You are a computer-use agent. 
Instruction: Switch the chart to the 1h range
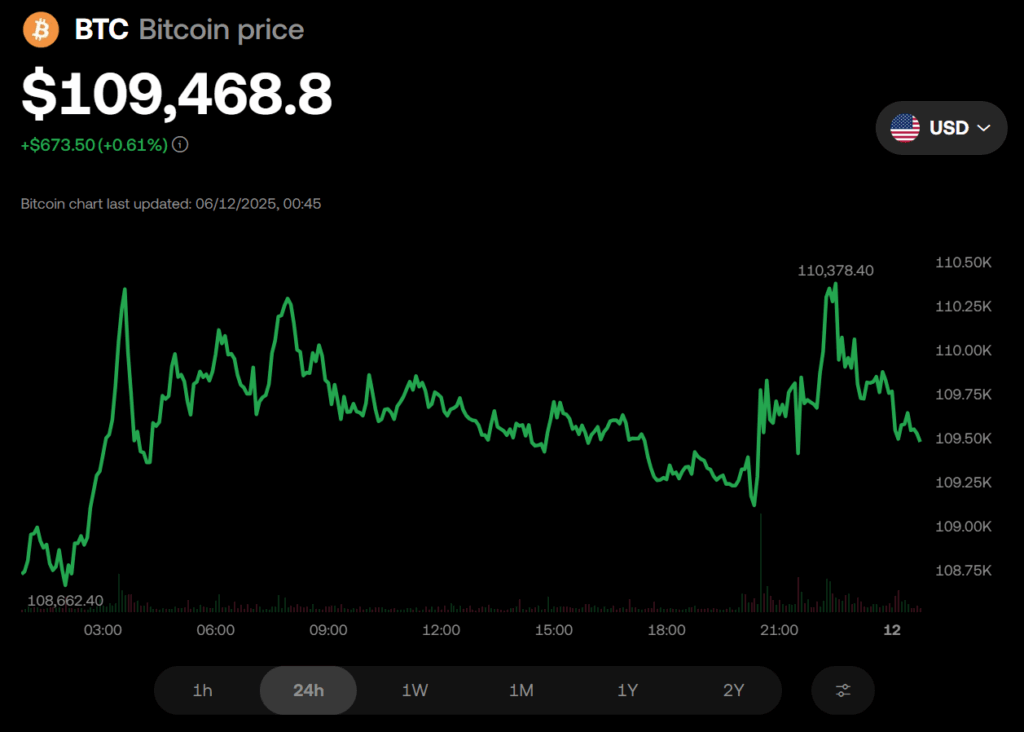[202, 690]
